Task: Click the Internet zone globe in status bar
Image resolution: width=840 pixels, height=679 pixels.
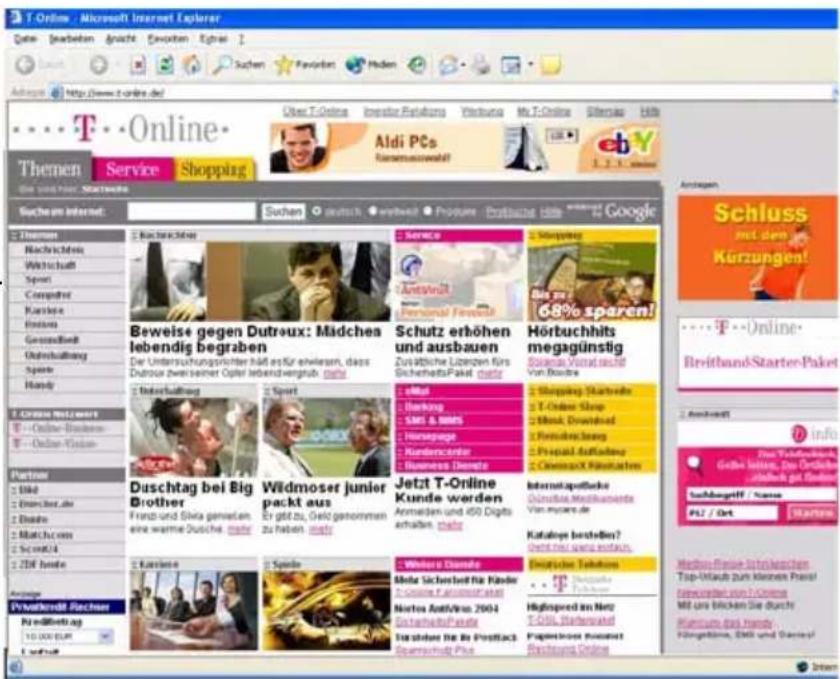Action: click(x=802, y=667)
